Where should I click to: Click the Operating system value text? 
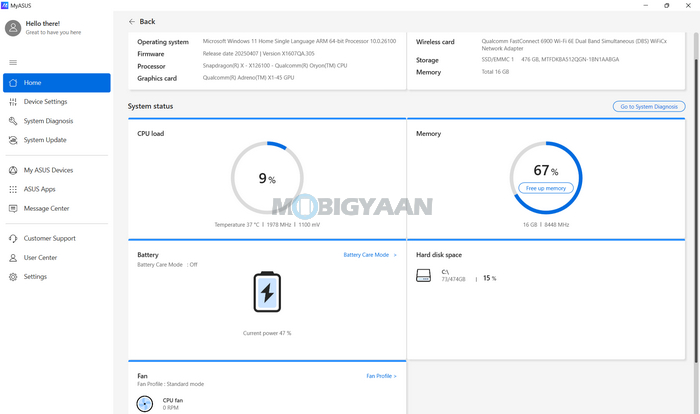[x=299, y=41]
